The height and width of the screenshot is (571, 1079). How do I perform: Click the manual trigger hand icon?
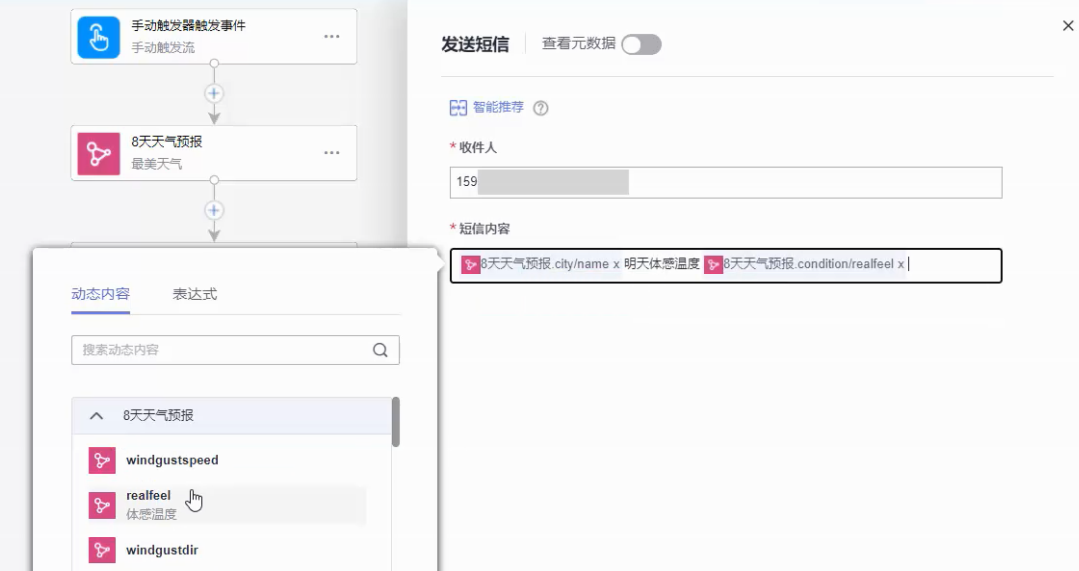pyautogui.click(x=98, y=37)
